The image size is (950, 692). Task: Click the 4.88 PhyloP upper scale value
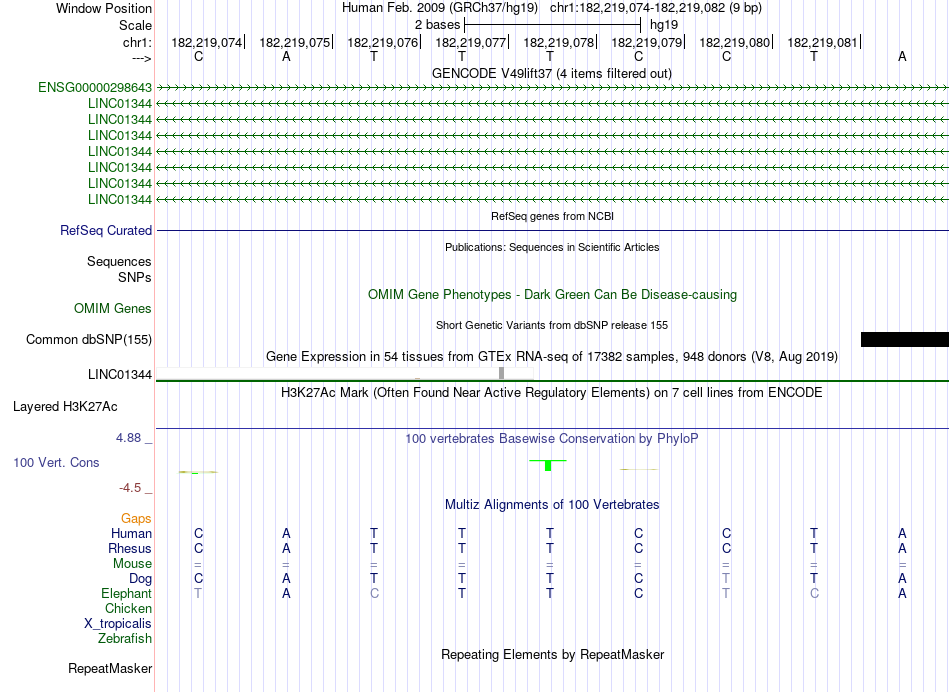point(128,438)
